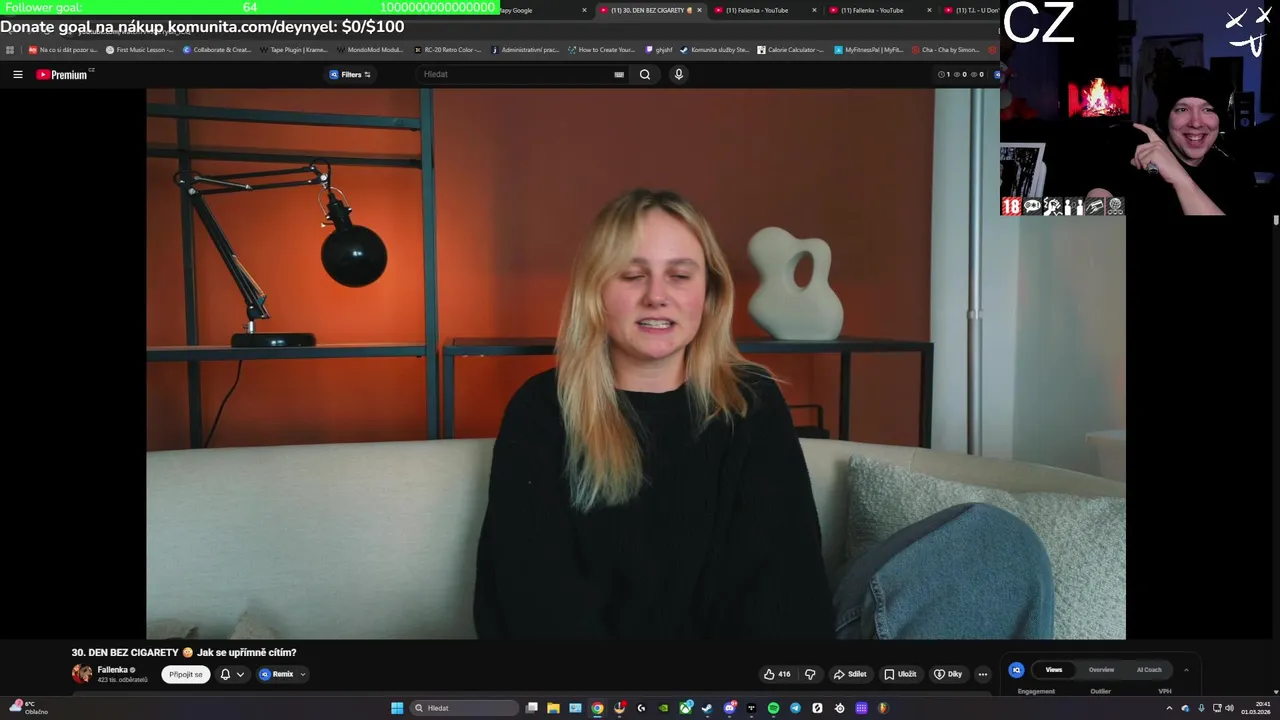
Task: Open Discord from the taskbar
Action: (729, 708)
